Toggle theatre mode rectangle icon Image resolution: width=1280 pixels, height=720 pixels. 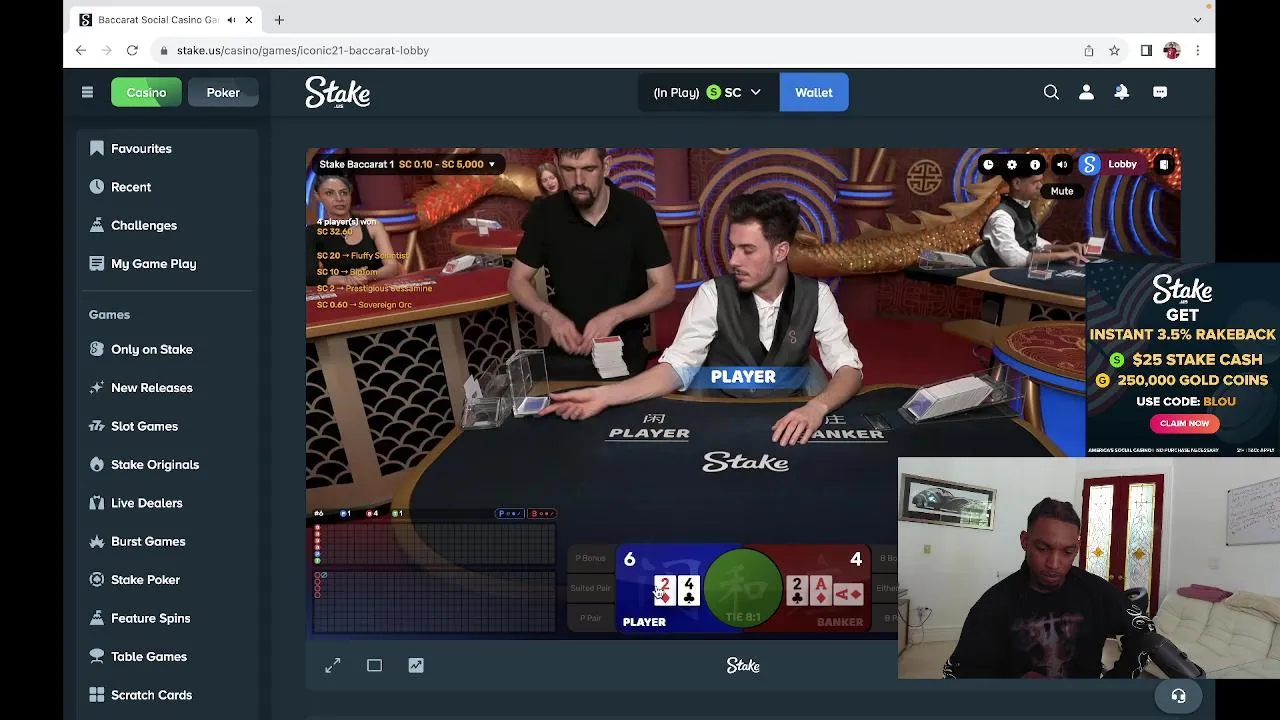(x=374, y=665)
